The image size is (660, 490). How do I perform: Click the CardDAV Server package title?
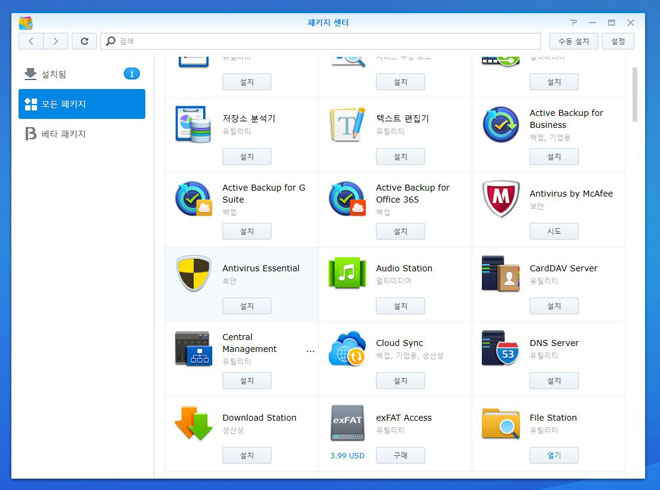click(563, 268)
